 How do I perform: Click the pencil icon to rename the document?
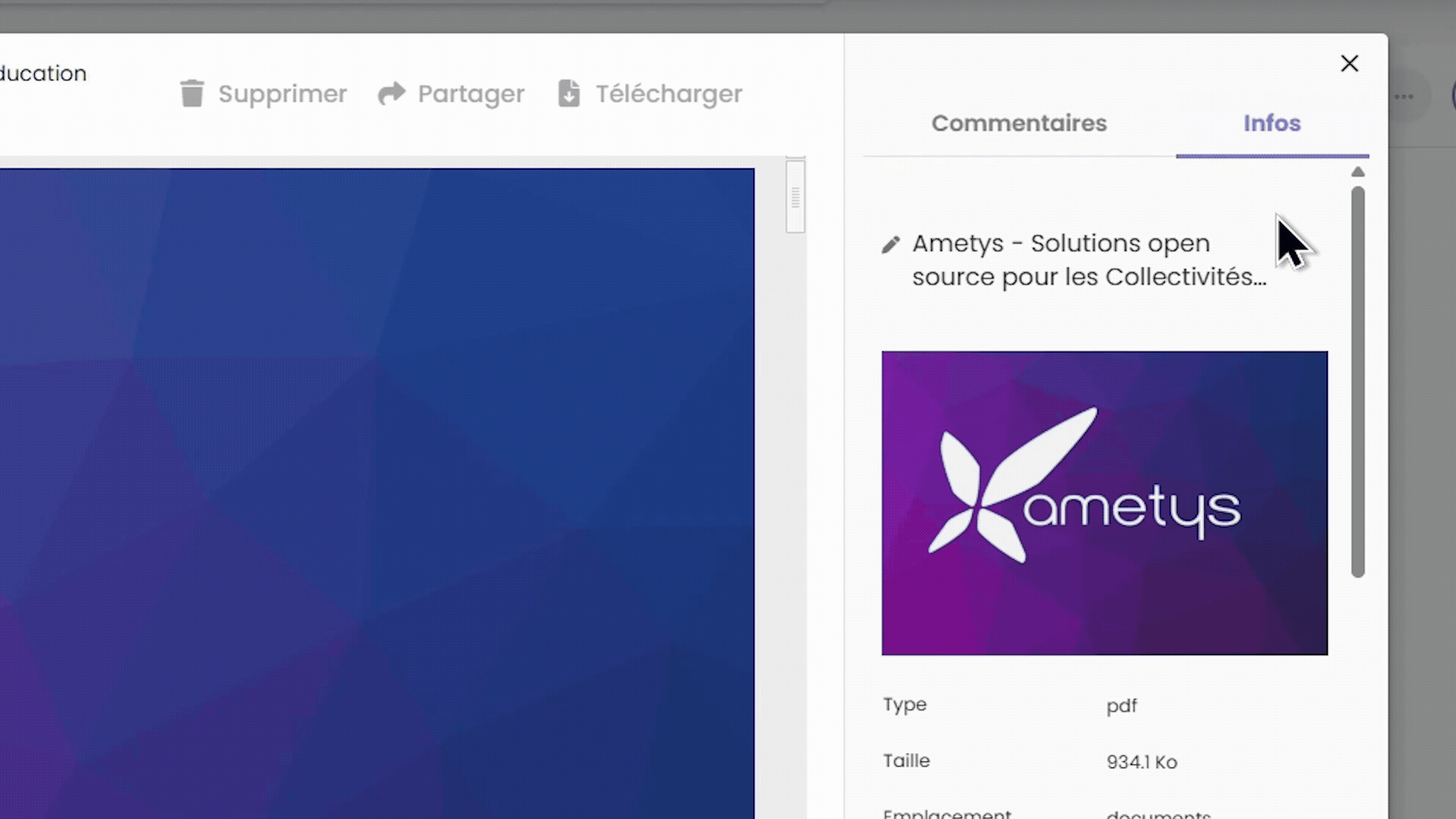pyautogui.click(x=890, y=244)
